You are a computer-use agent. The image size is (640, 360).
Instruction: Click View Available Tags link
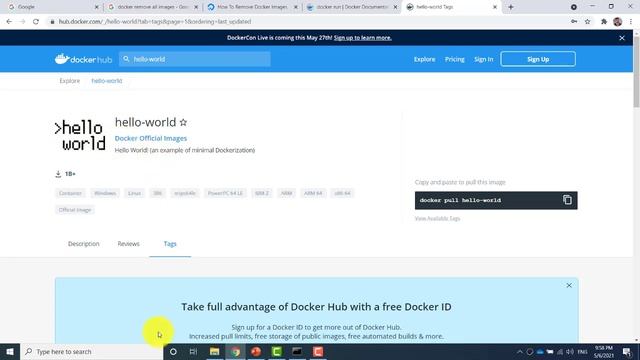438,218
